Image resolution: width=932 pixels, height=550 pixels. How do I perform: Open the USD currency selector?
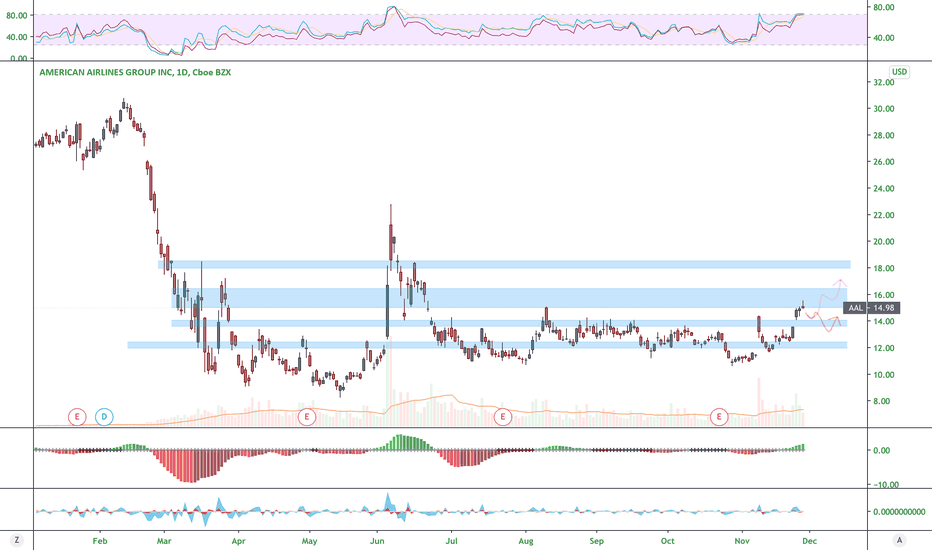point(899,72)
